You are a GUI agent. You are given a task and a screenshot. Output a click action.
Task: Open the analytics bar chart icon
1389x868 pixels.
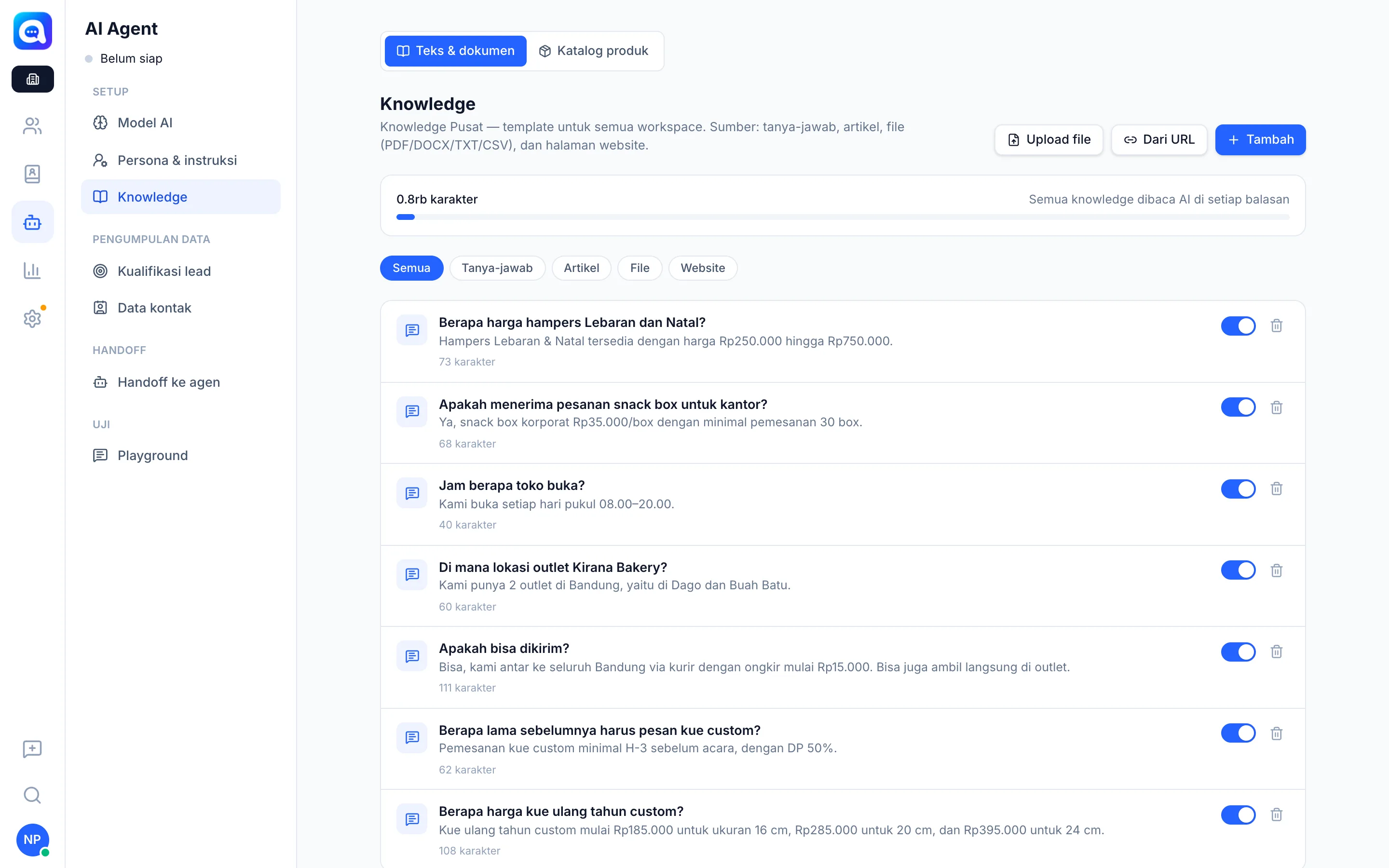pyautogui.click(x=33, y=271)
